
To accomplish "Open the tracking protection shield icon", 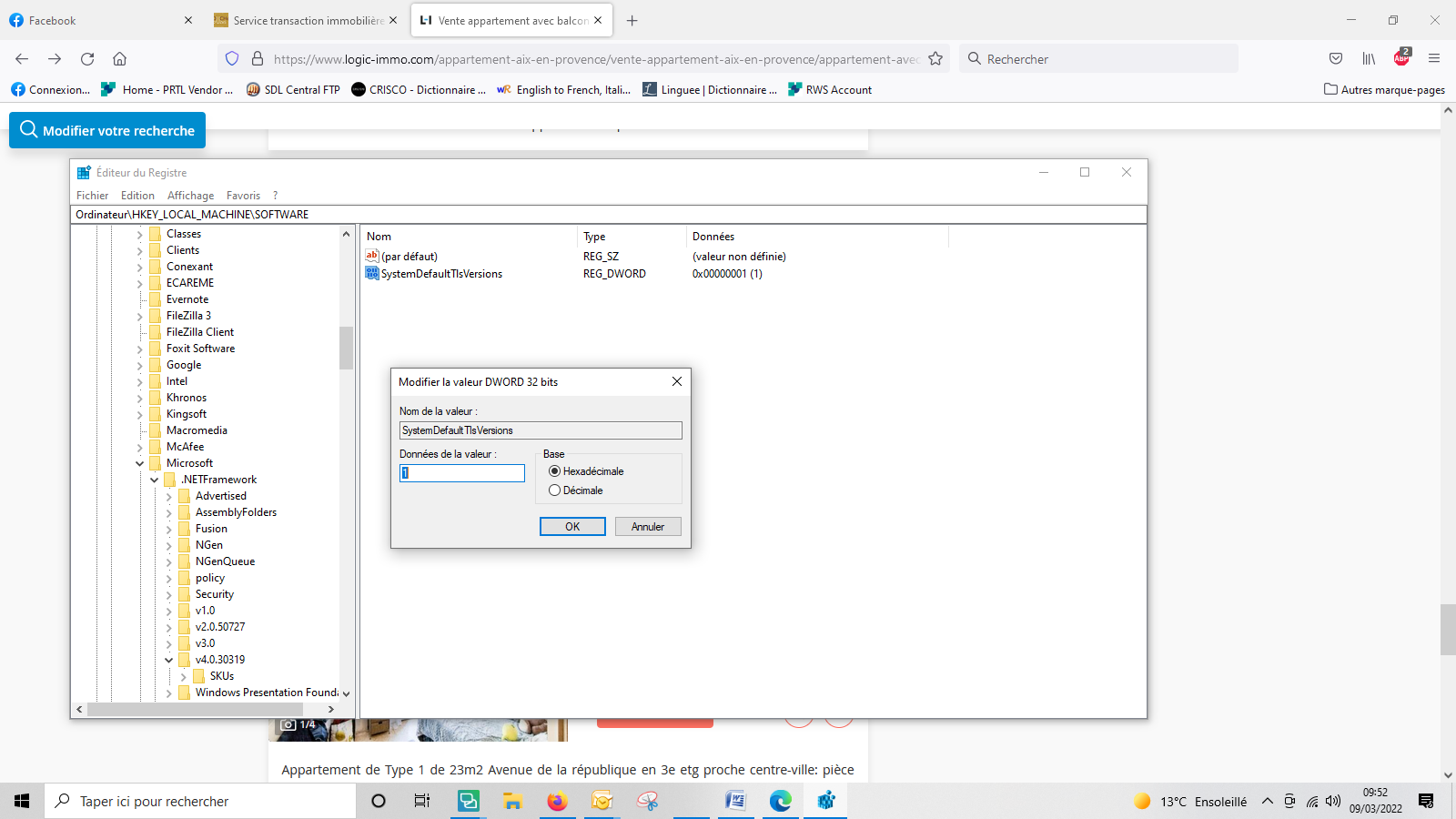I will (x=232, y=59).
